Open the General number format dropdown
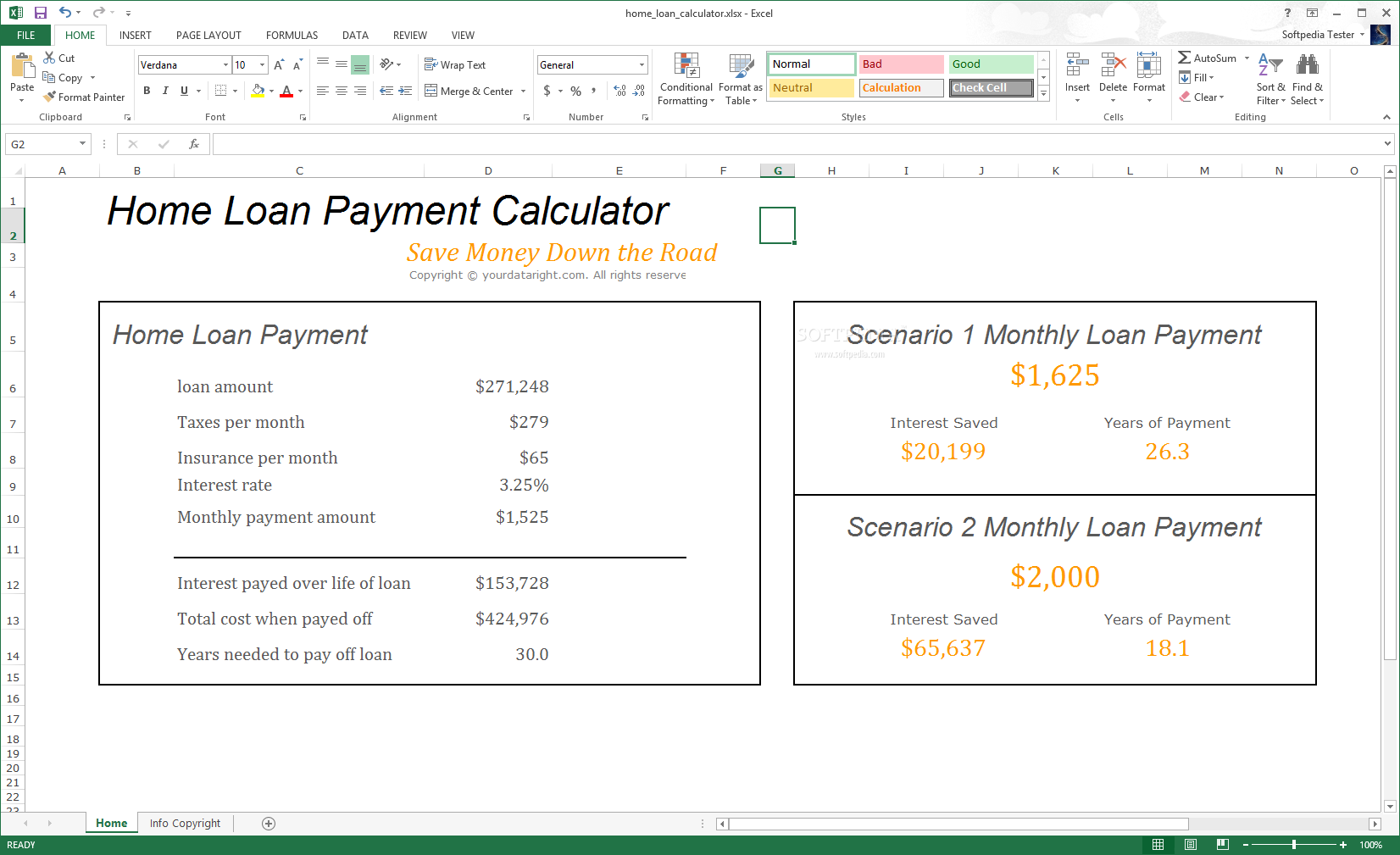 (x=642, y=64)
